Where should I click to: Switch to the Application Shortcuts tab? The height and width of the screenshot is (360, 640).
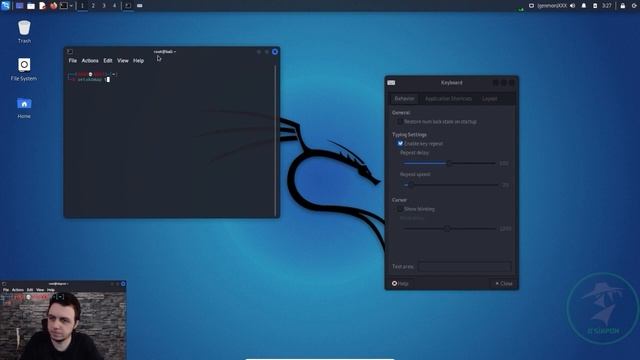coord(448,98)
